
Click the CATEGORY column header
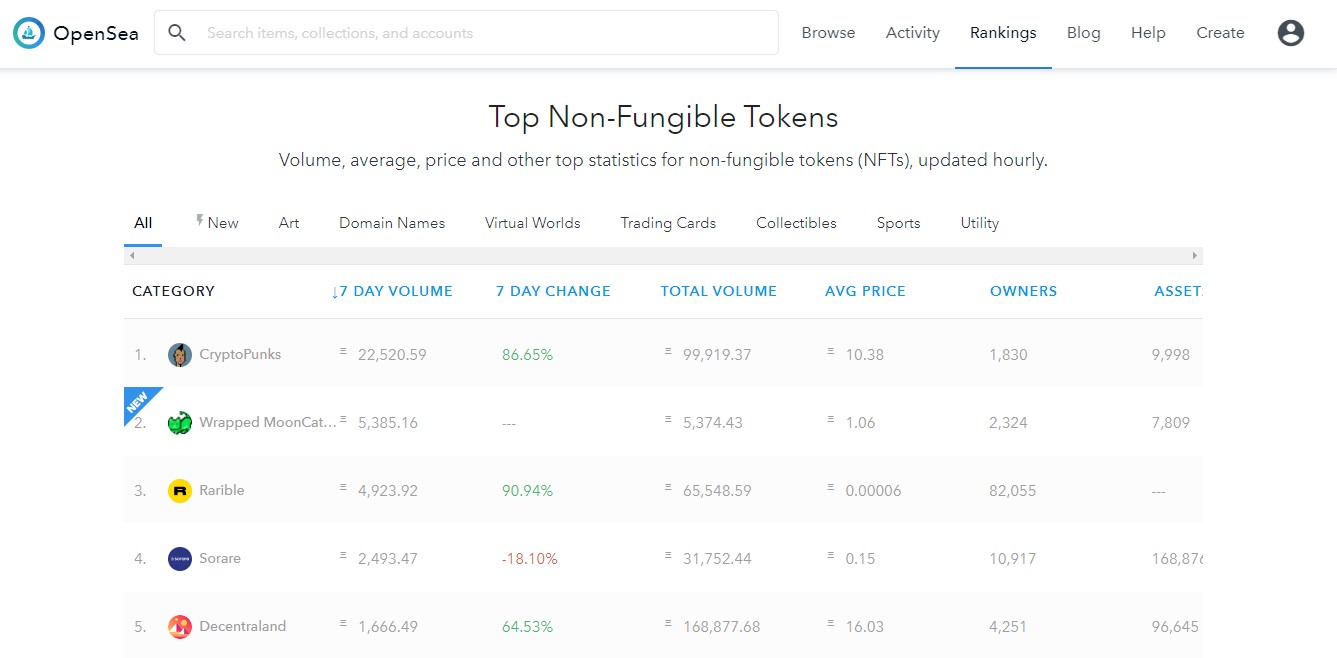(173, 291)
